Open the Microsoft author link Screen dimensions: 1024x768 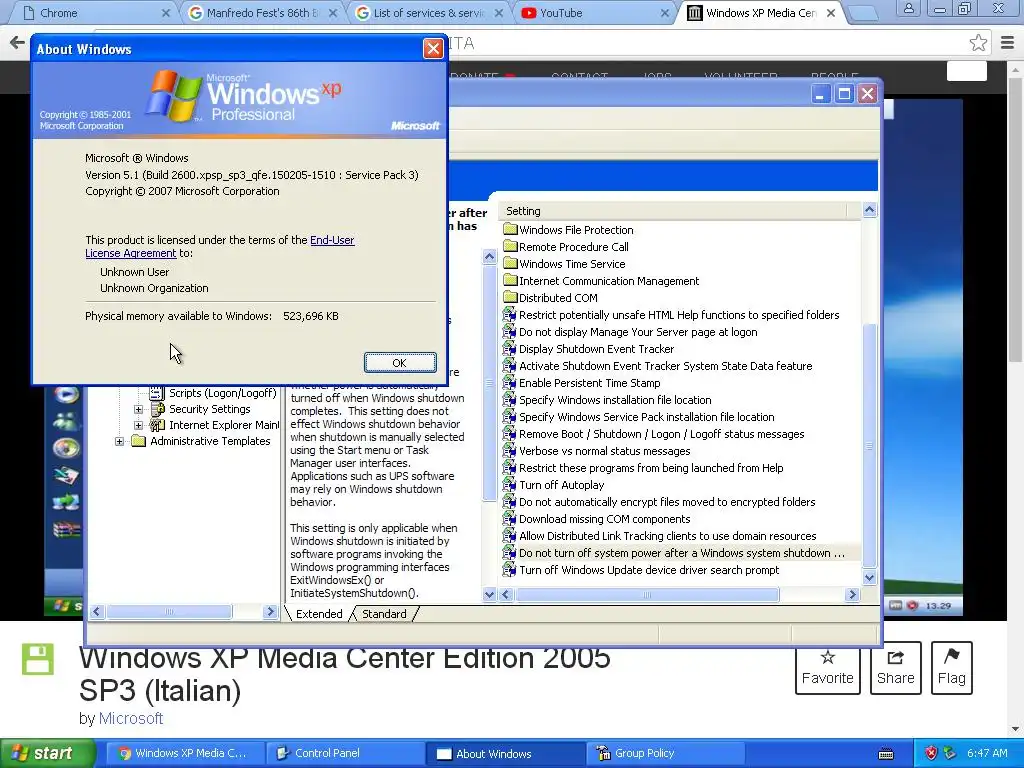pyautogui.click(x=131, y=718)
